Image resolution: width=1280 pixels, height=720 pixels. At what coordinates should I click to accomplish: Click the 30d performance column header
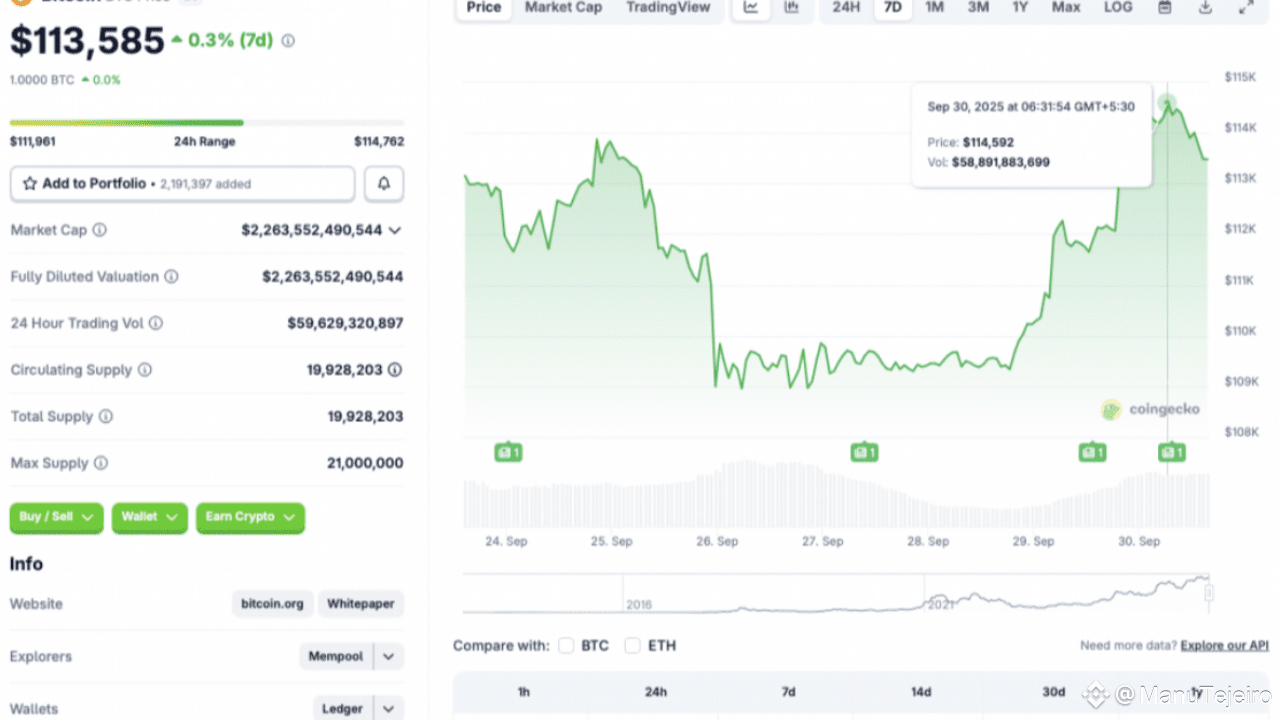tap(1053, 692)
